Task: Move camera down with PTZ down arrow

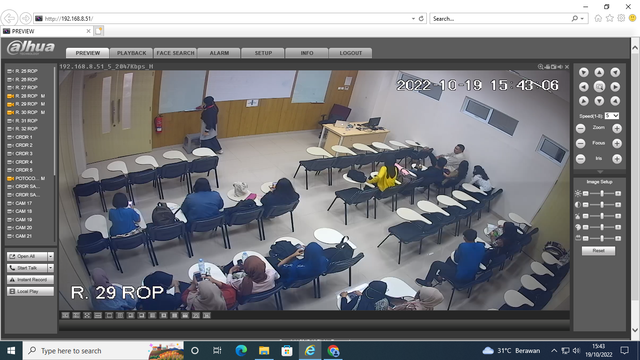Action: tap(599, 101)
